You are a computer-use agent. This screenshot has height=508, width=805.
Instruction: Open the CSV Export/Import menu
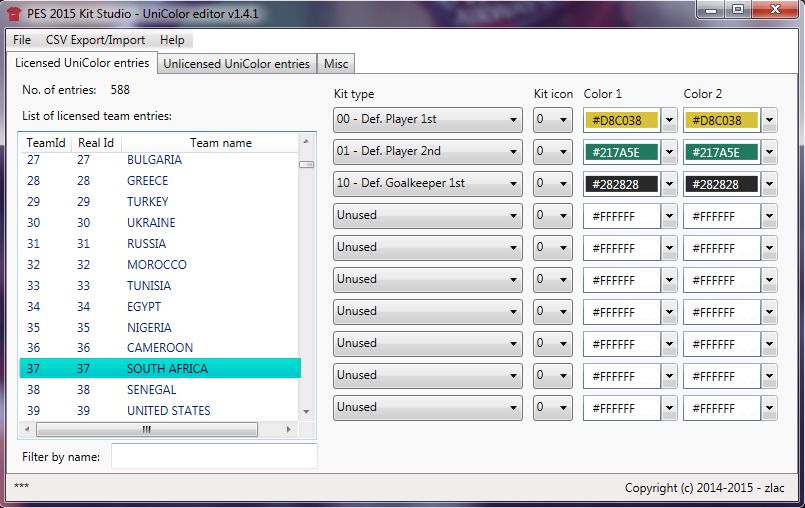click(95, 40)
